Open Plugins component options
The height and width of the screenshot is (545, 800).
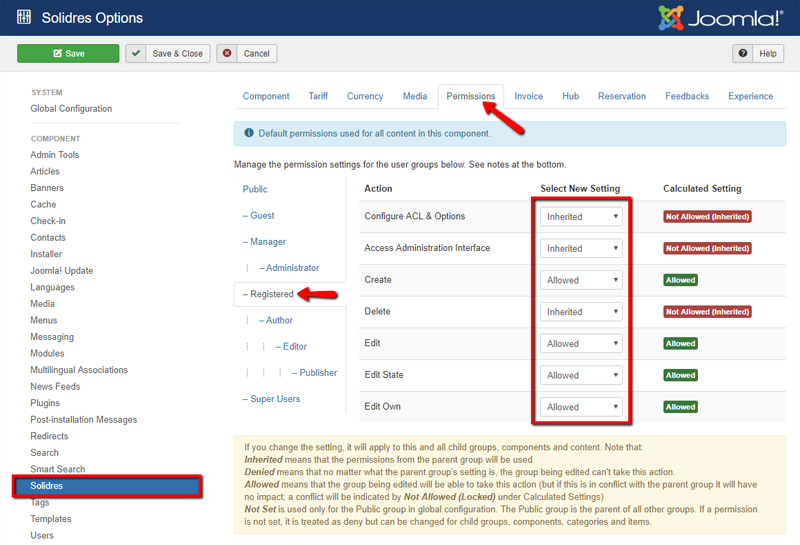45,403
